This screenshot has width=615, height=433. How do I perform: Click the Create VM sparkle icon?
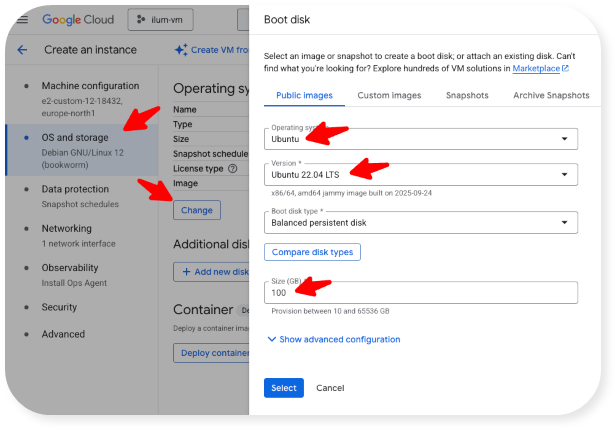click(181, 49)
